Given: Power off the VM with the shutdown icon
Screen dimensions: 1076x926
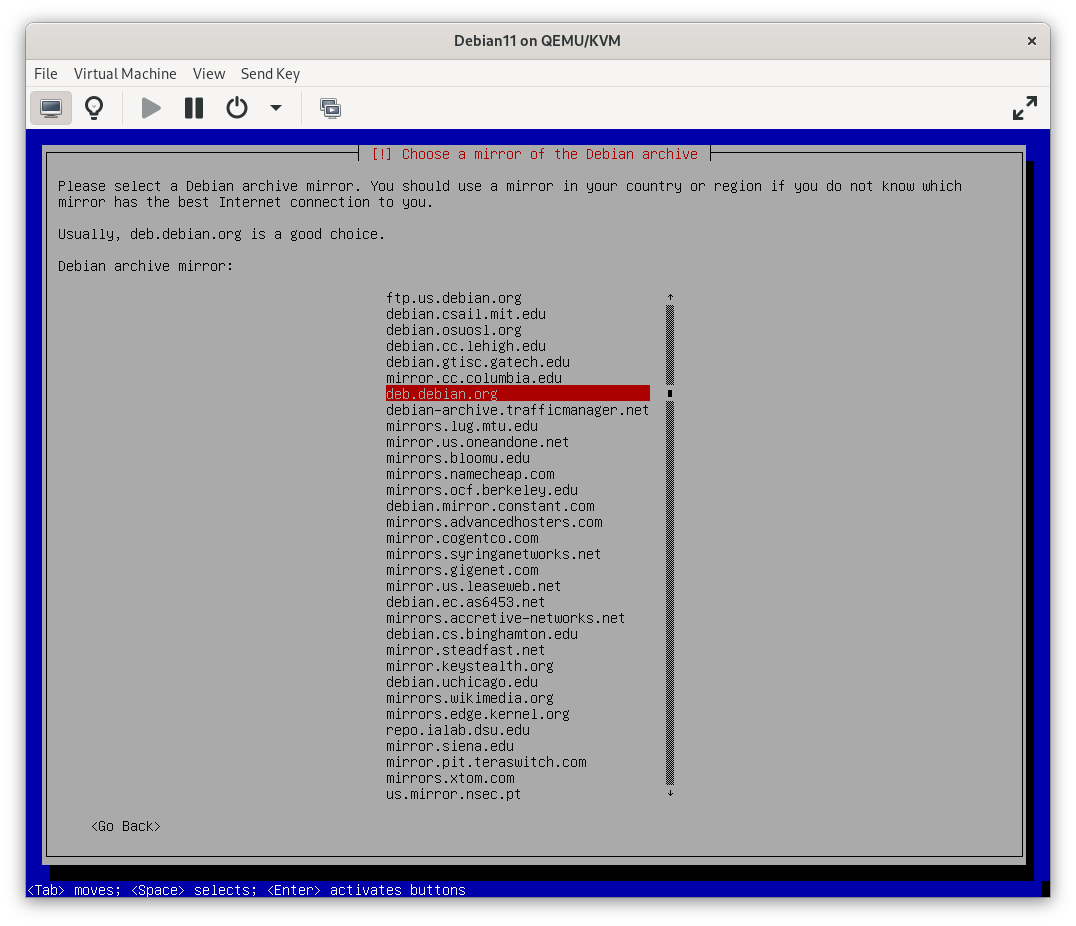Looking at the screenshot, I should (236, 107).
